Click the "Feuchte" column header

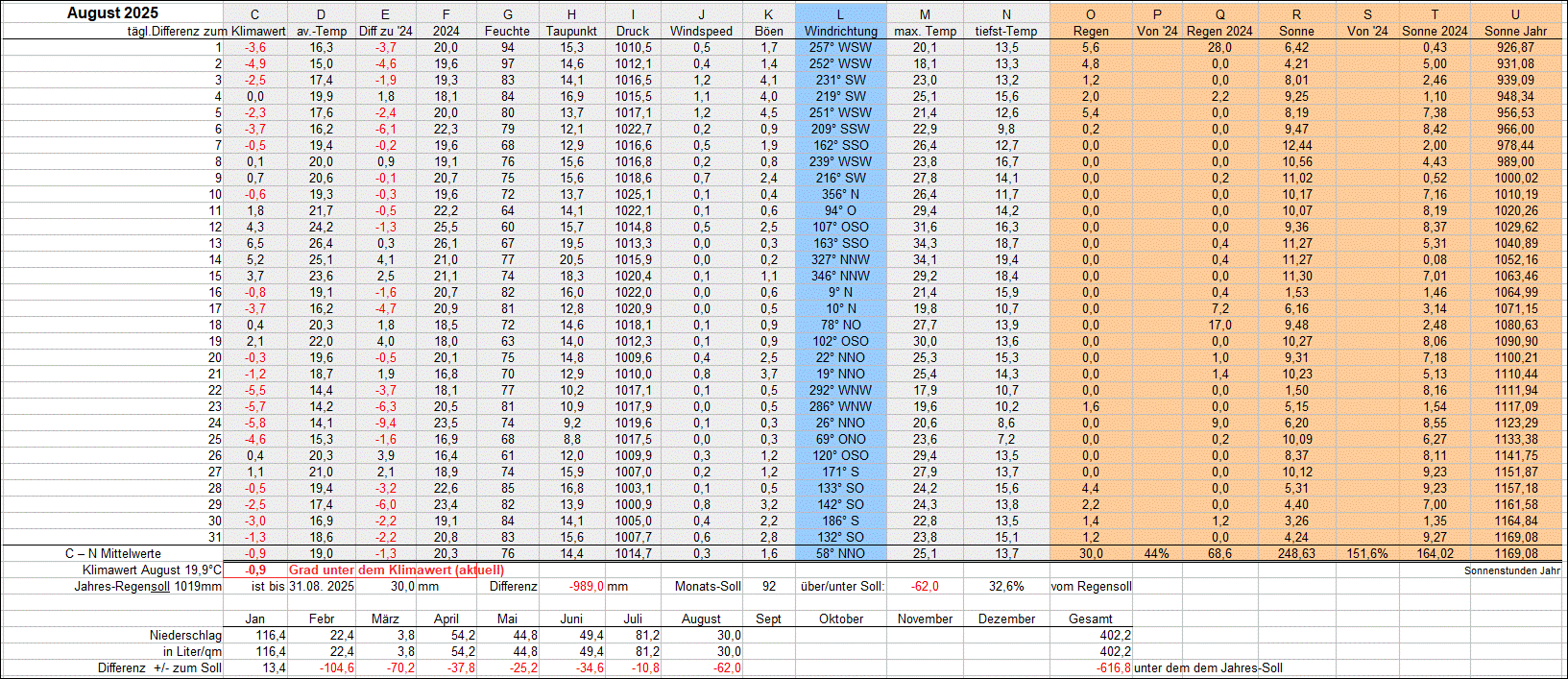pyautogui.click(x=507, y=31)
